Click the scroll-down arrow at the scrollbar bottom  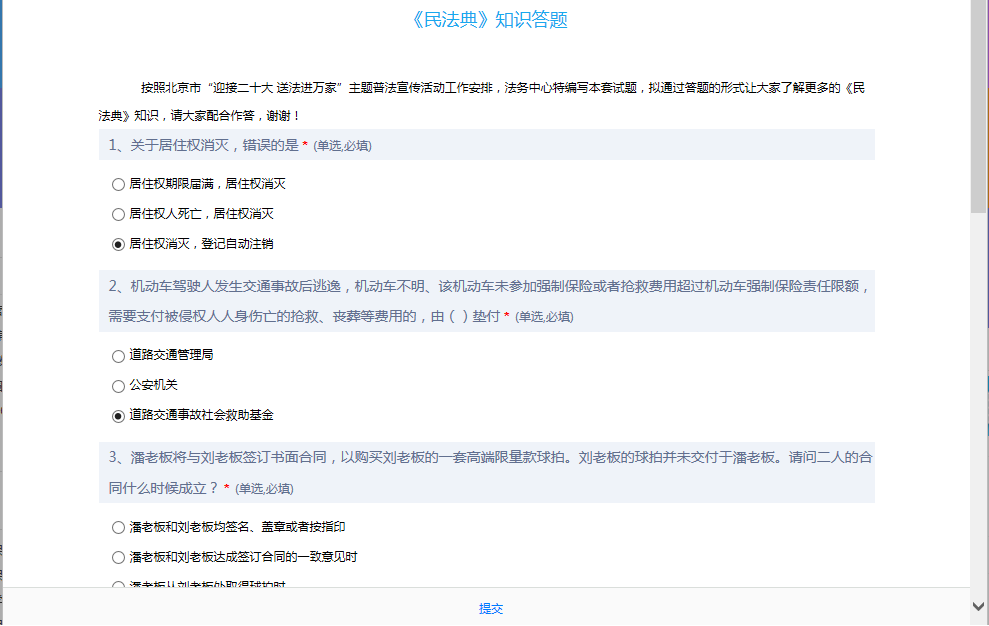pyautogui.click(x=979, y=606)
